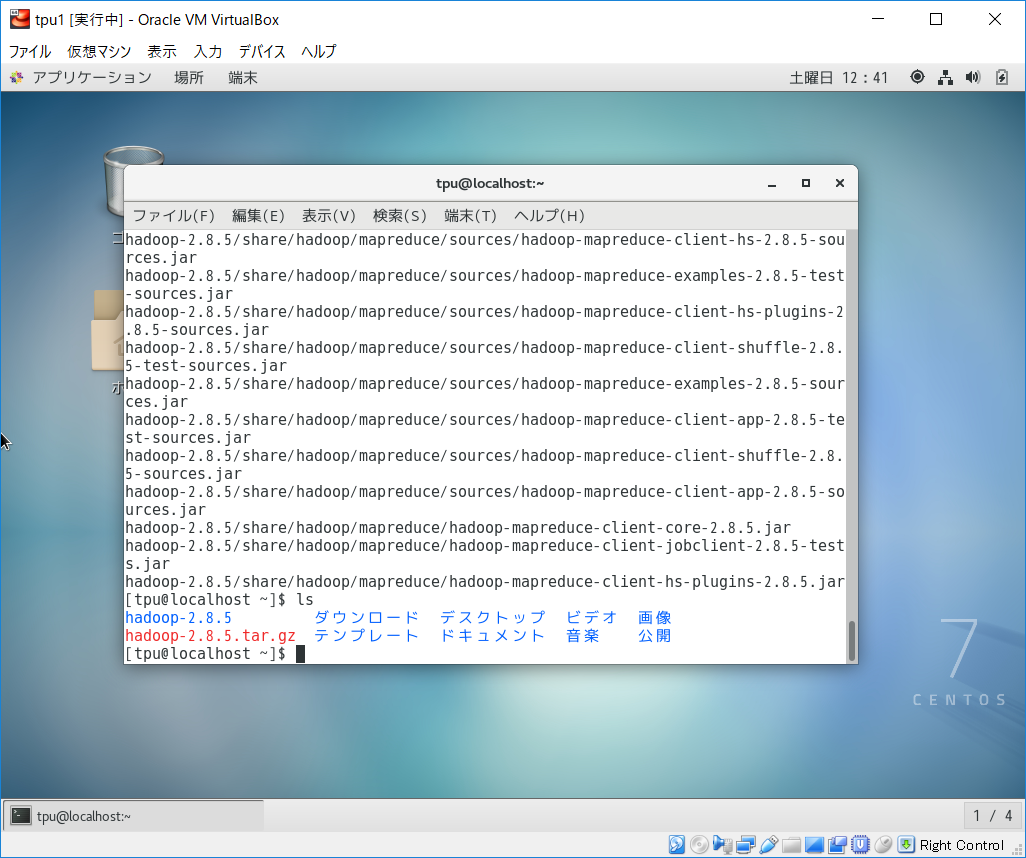
Task: Toggle the audio icon in VirtualBox status bar
Action: 724,844
